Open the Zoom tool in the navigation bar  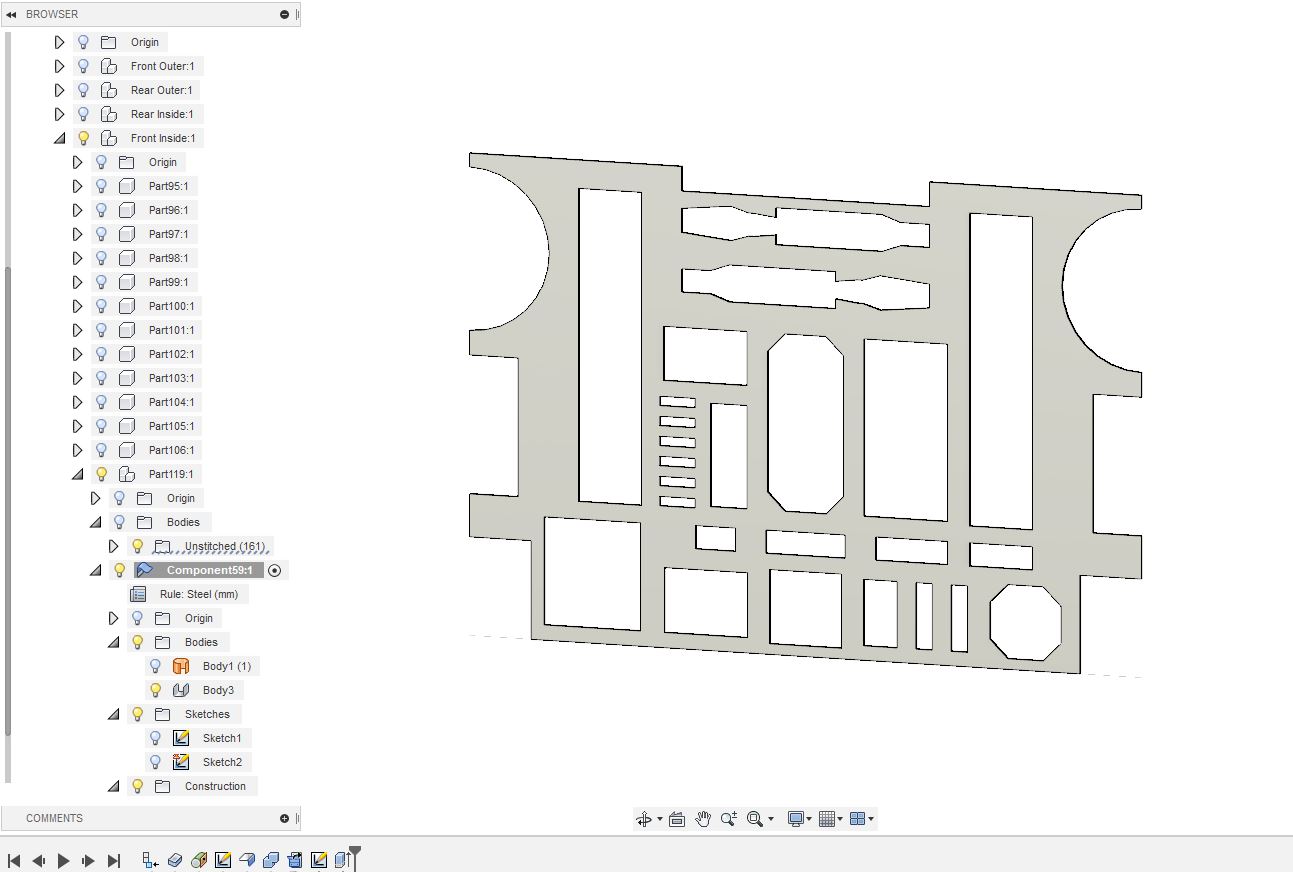(729, 818)
